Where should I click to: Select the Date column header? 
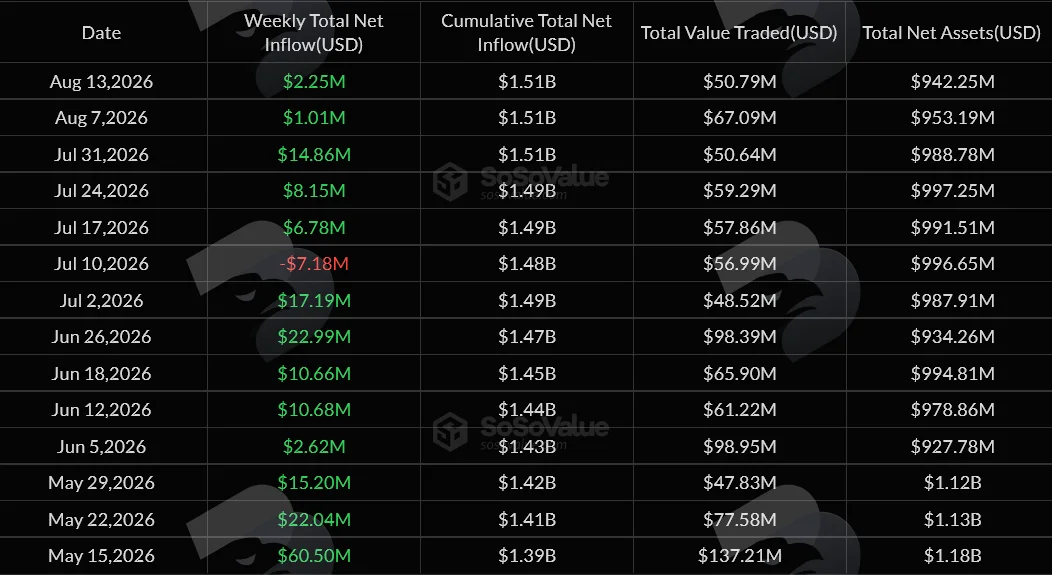pyautogui.click(x=101, y=33)
